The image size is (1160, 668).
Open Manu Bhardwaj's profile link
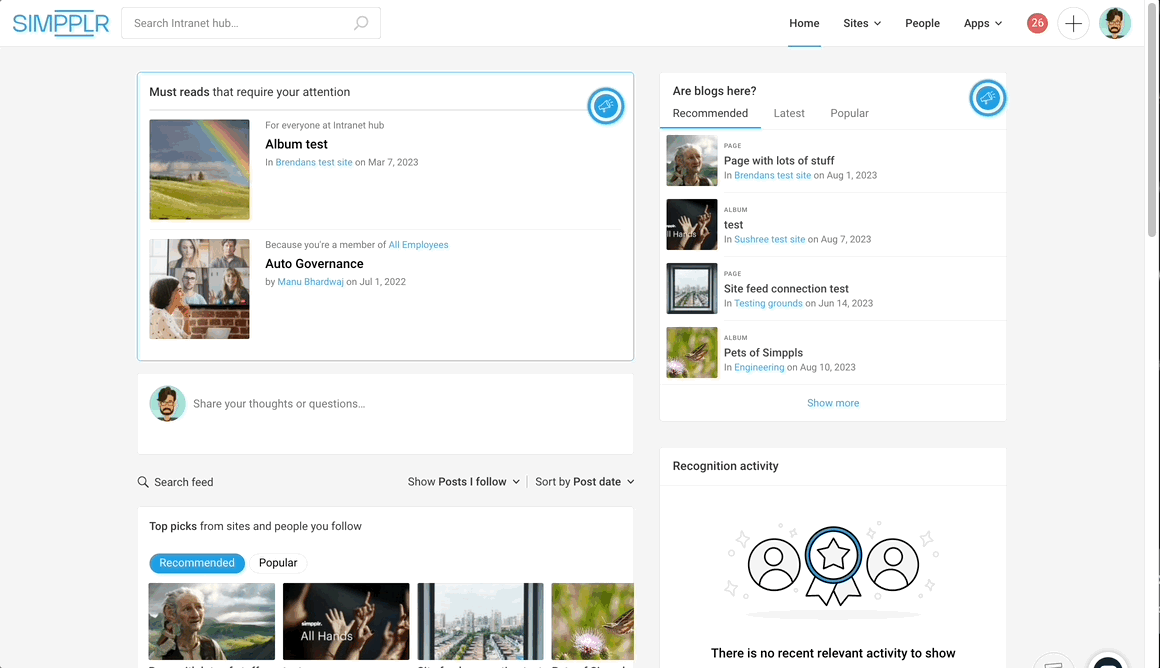310,281
